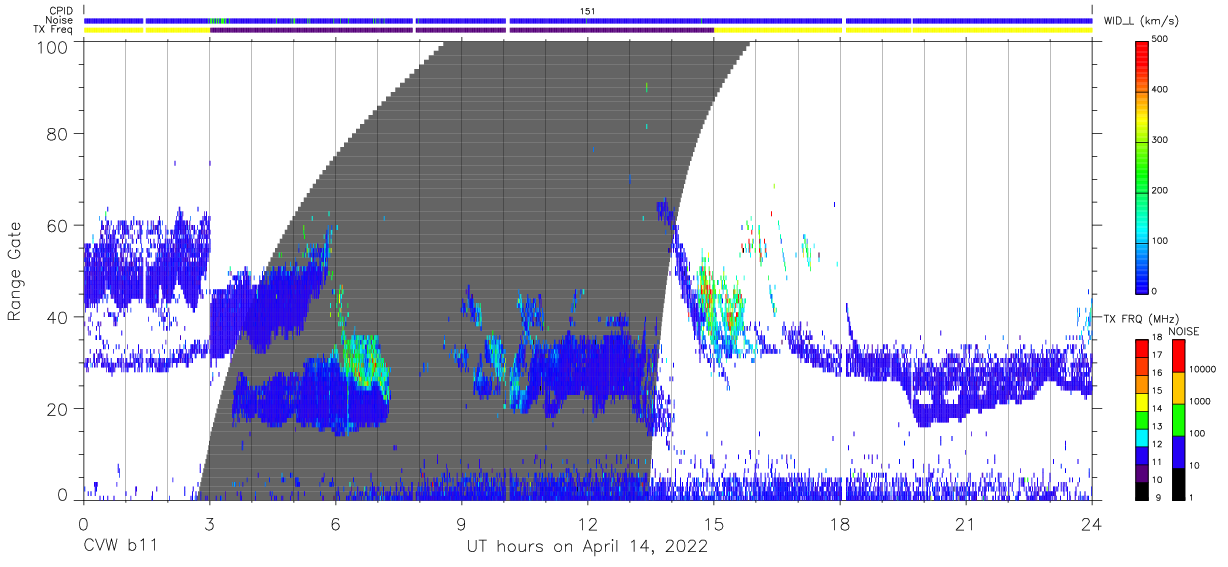Screen dimensions: 1228x567
Task: Click the 200 tick on width color bar
Action: [x=1159, y=190]
